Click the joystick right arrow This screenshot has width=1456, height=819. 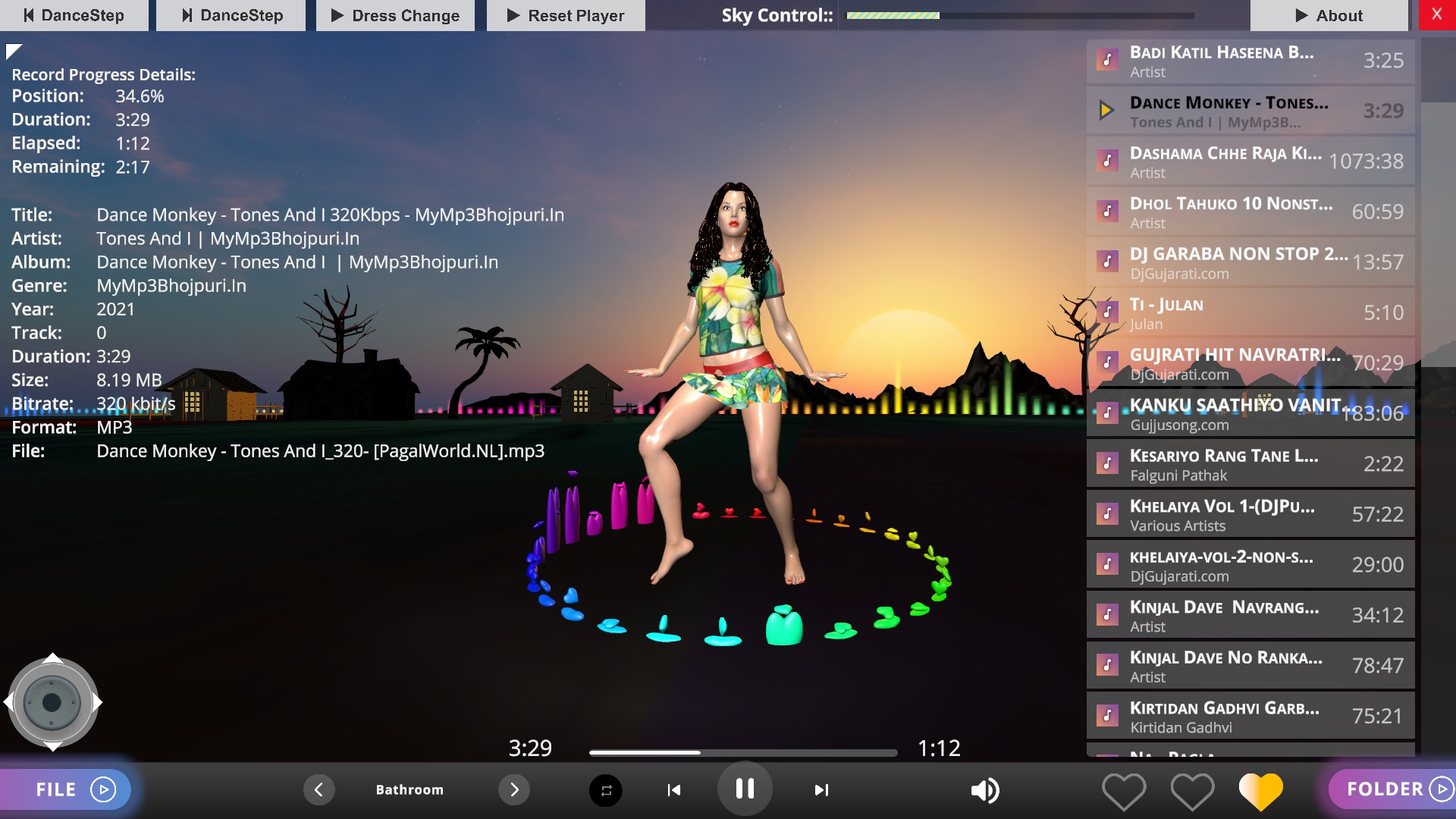point(97,702)
